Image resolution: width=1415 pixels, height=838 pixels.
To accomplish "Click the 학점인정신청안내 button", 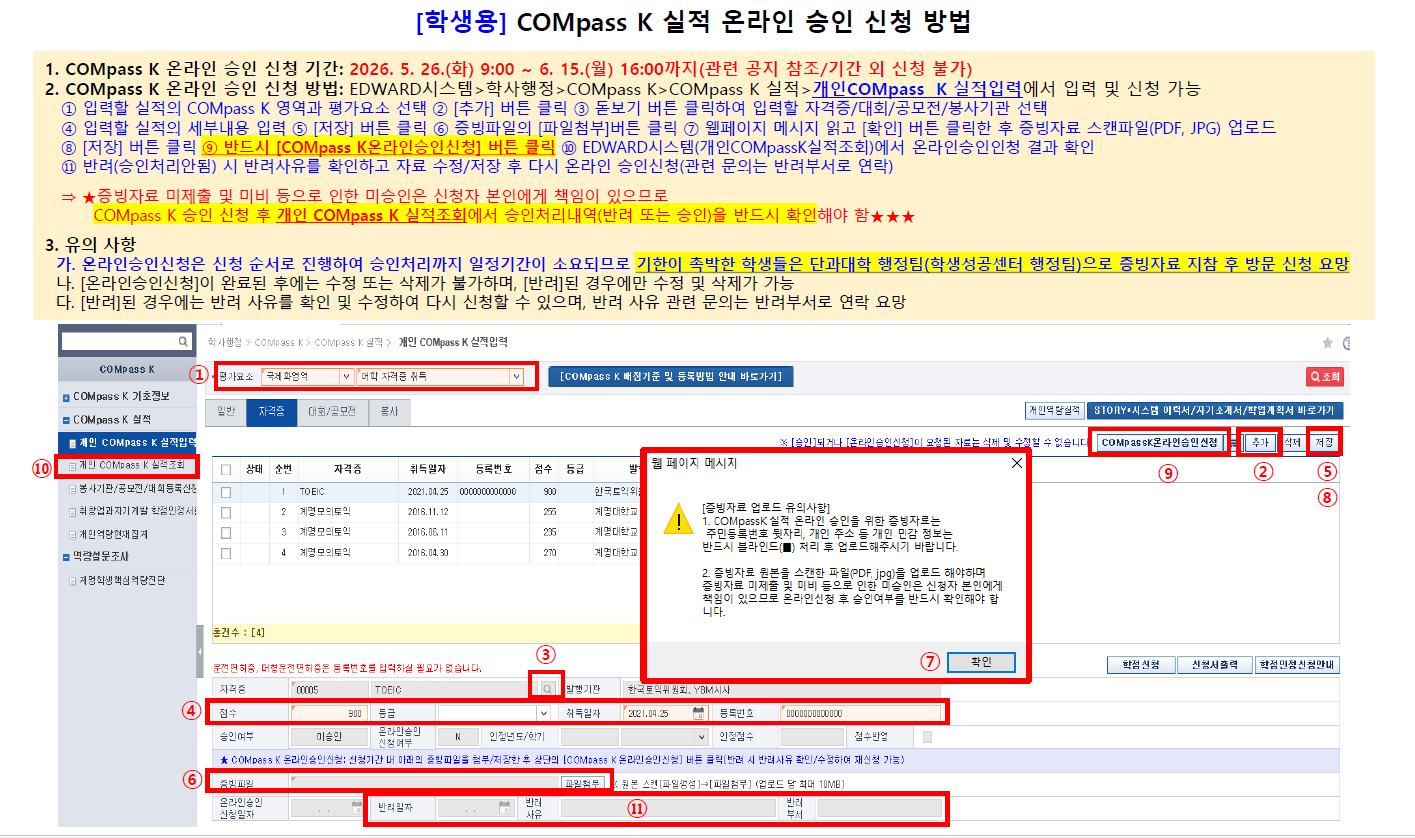I will pyautogui.click(x=1297, y=666).
